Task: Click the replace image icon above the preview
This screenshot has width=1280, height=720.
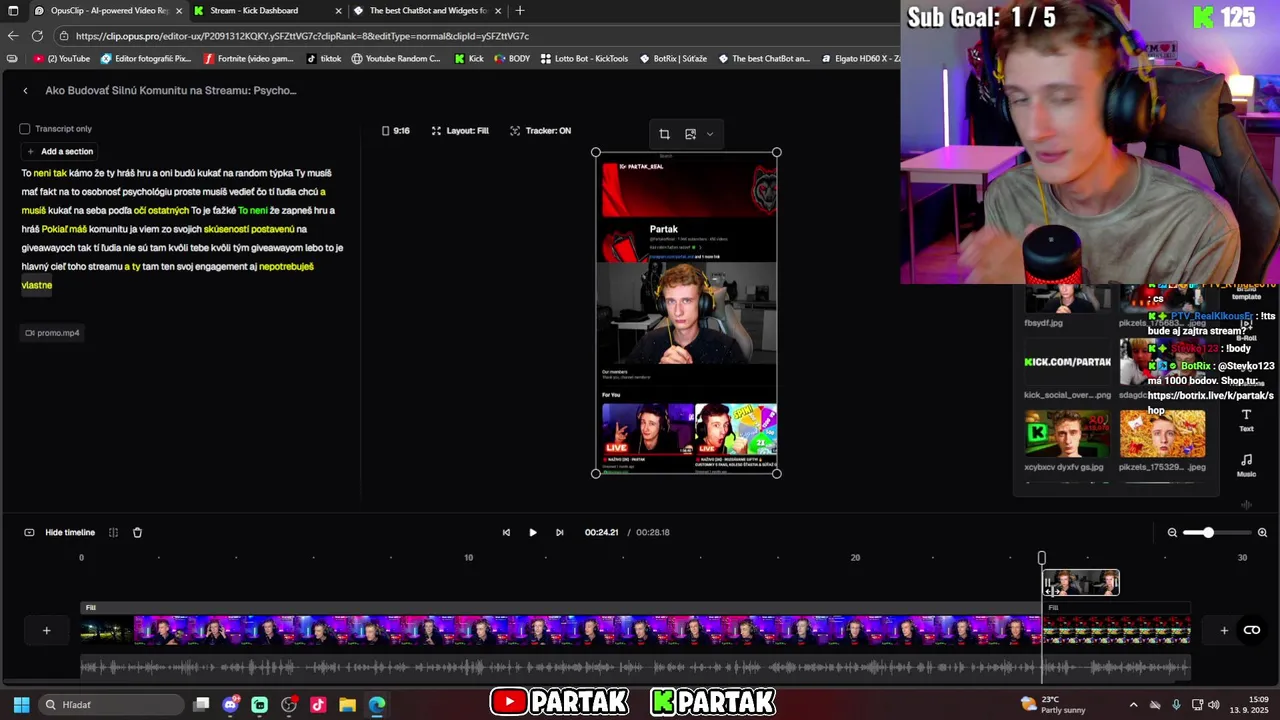Action: coord(690,134)
